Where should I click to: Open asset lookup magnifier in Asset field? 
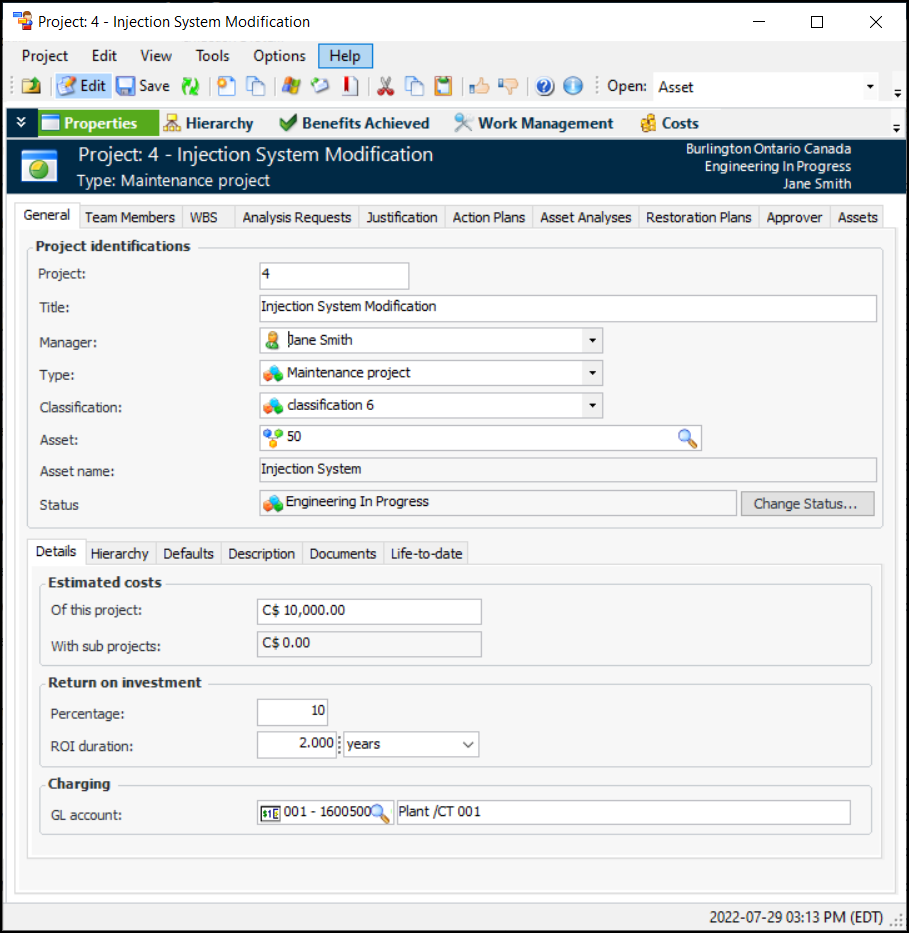[x=688, y=438]
